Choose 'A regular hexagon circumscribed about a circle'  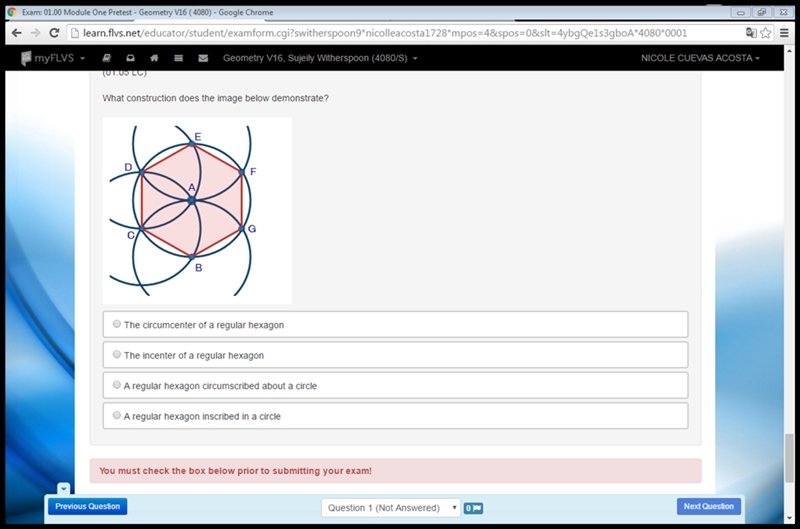(x=395, y=385)
